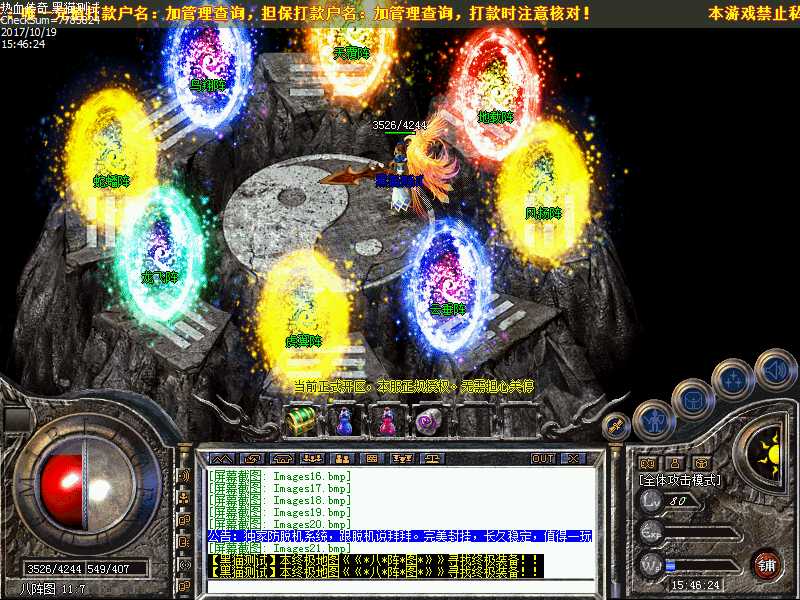This screenshot has height=600, width=800.
Task: Click the Images21.bmp chat line
Action: (280, 548)
